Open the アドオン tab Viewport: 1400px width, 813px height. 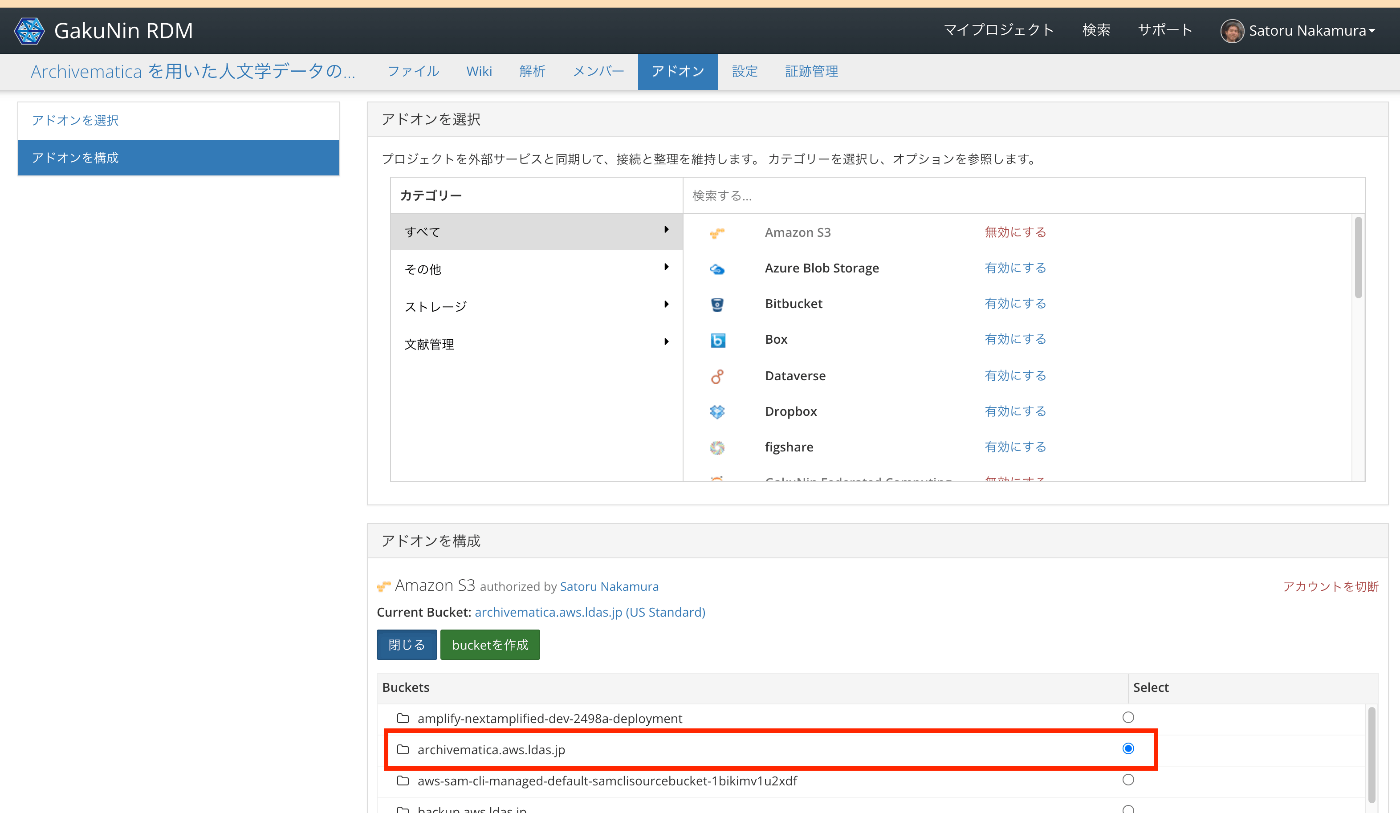coord(678,72)
